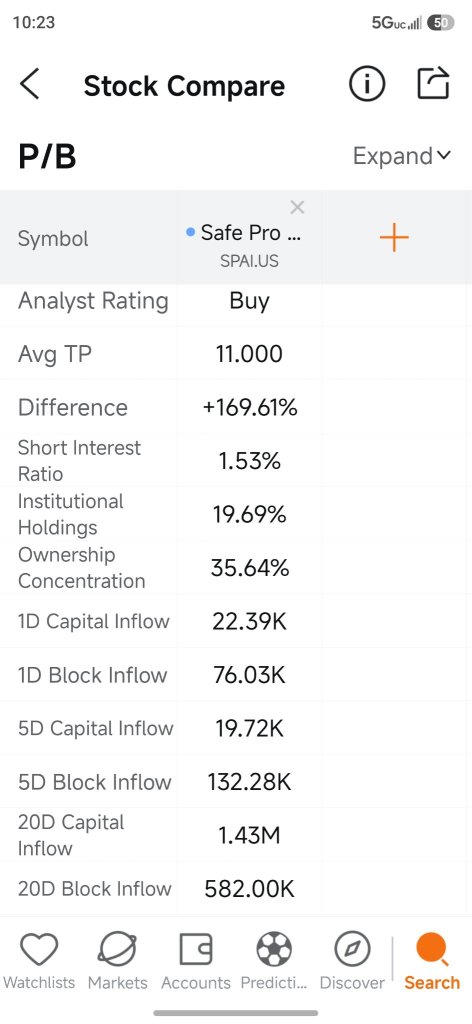The image size is (472, 1024).
Task: Open the Accounts wallet icon
Action: point(196,949)
